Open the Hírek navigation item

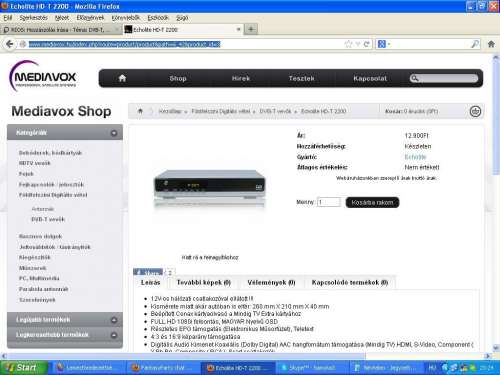coord(241,78)
